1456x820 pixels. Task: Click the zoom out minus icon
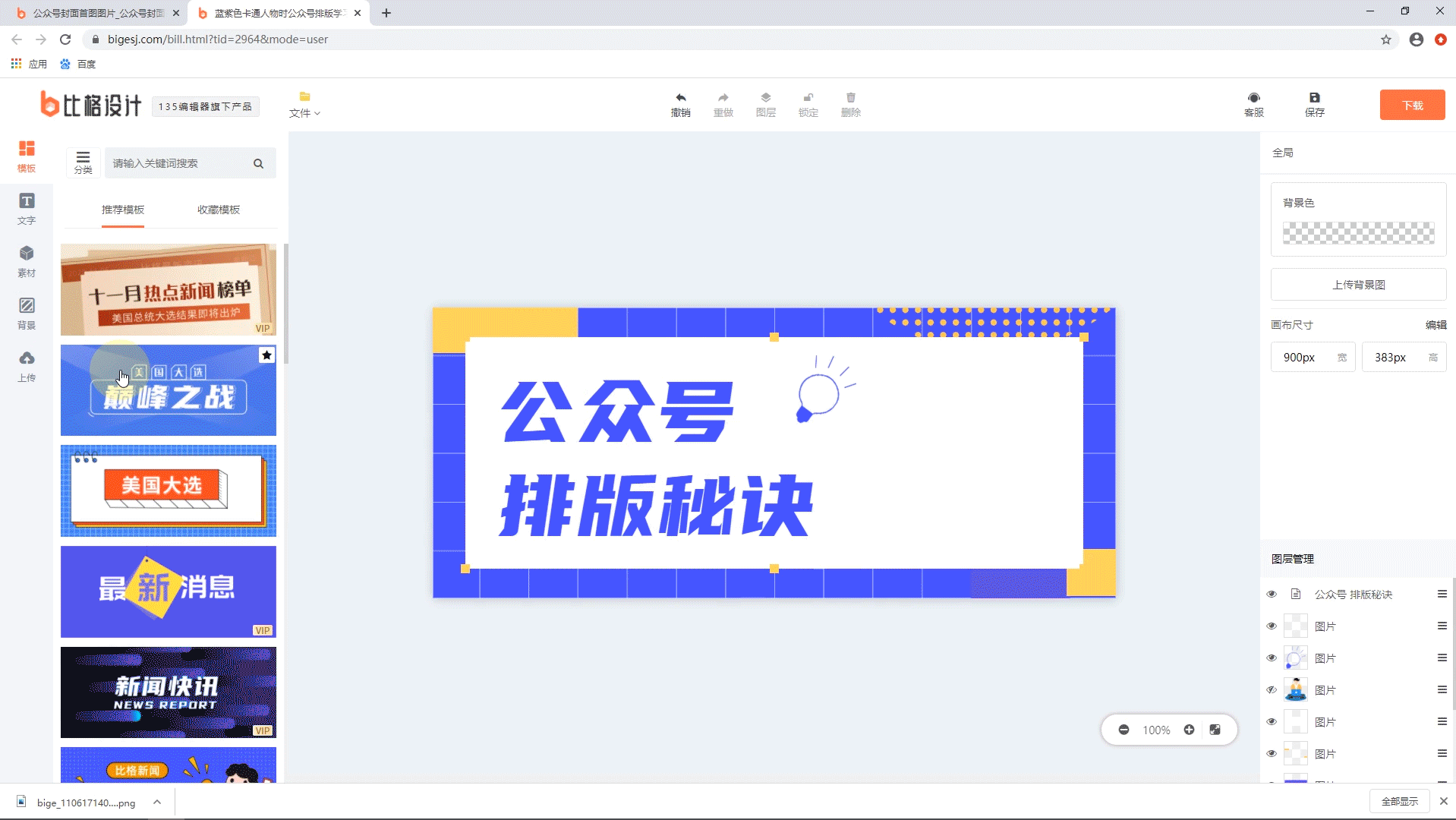(x=1124, y=730)
